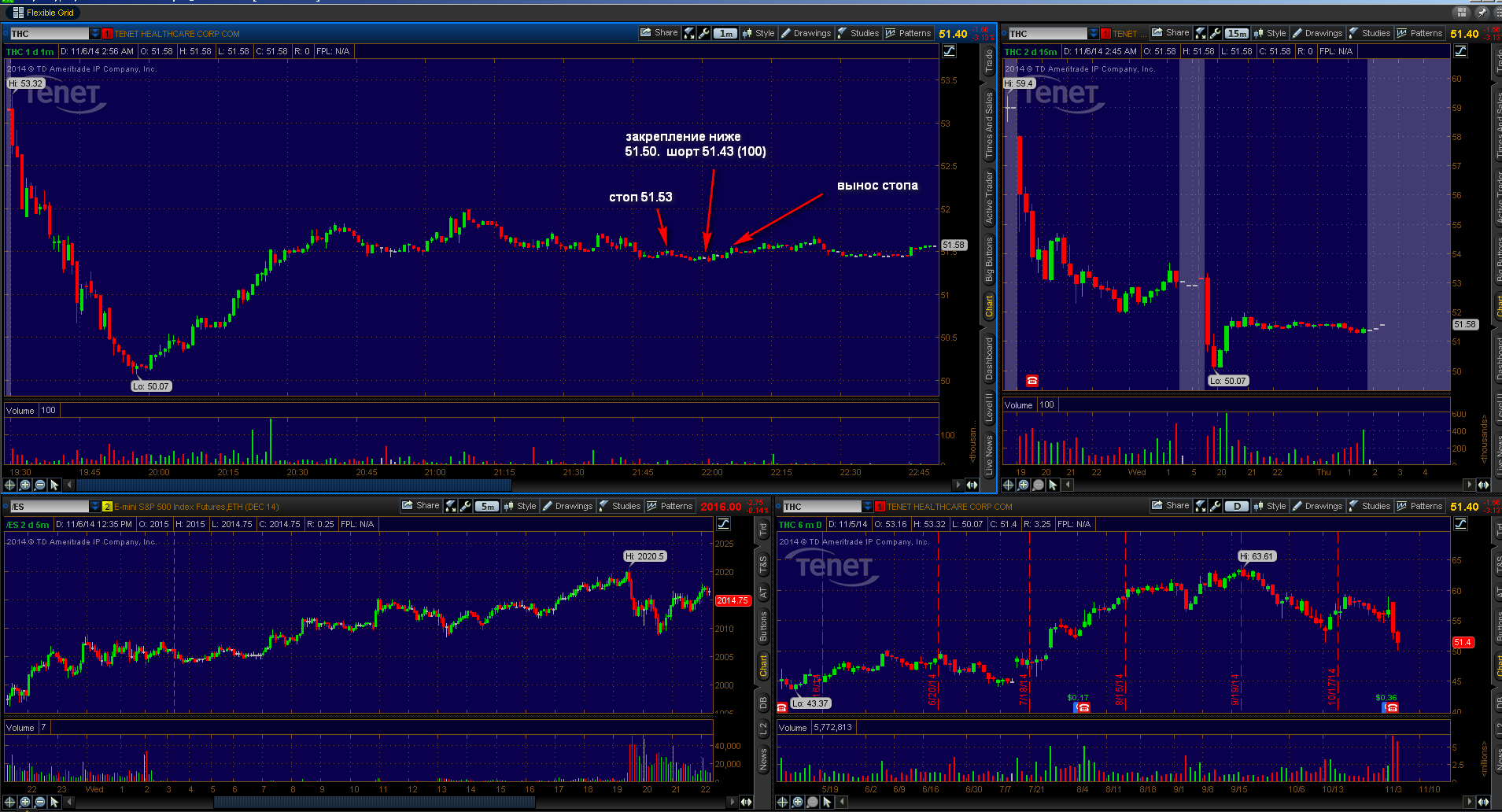This screenshot has width=1502, height=812.
Task: Toggle the Level II side panel
Action: [x=989, y=408]
